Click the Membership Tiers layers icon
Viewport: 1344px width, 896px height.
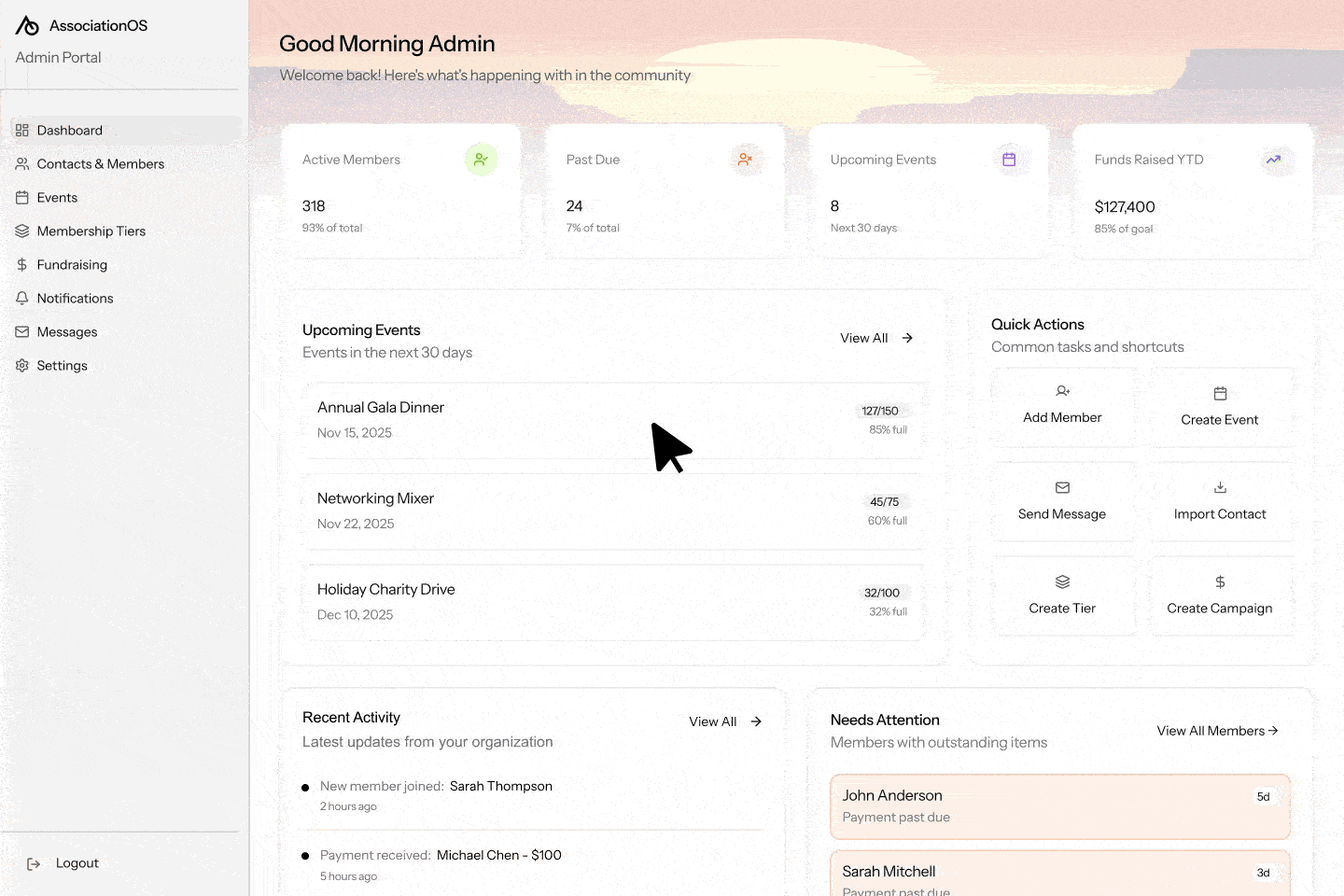[x=22, y=231]
